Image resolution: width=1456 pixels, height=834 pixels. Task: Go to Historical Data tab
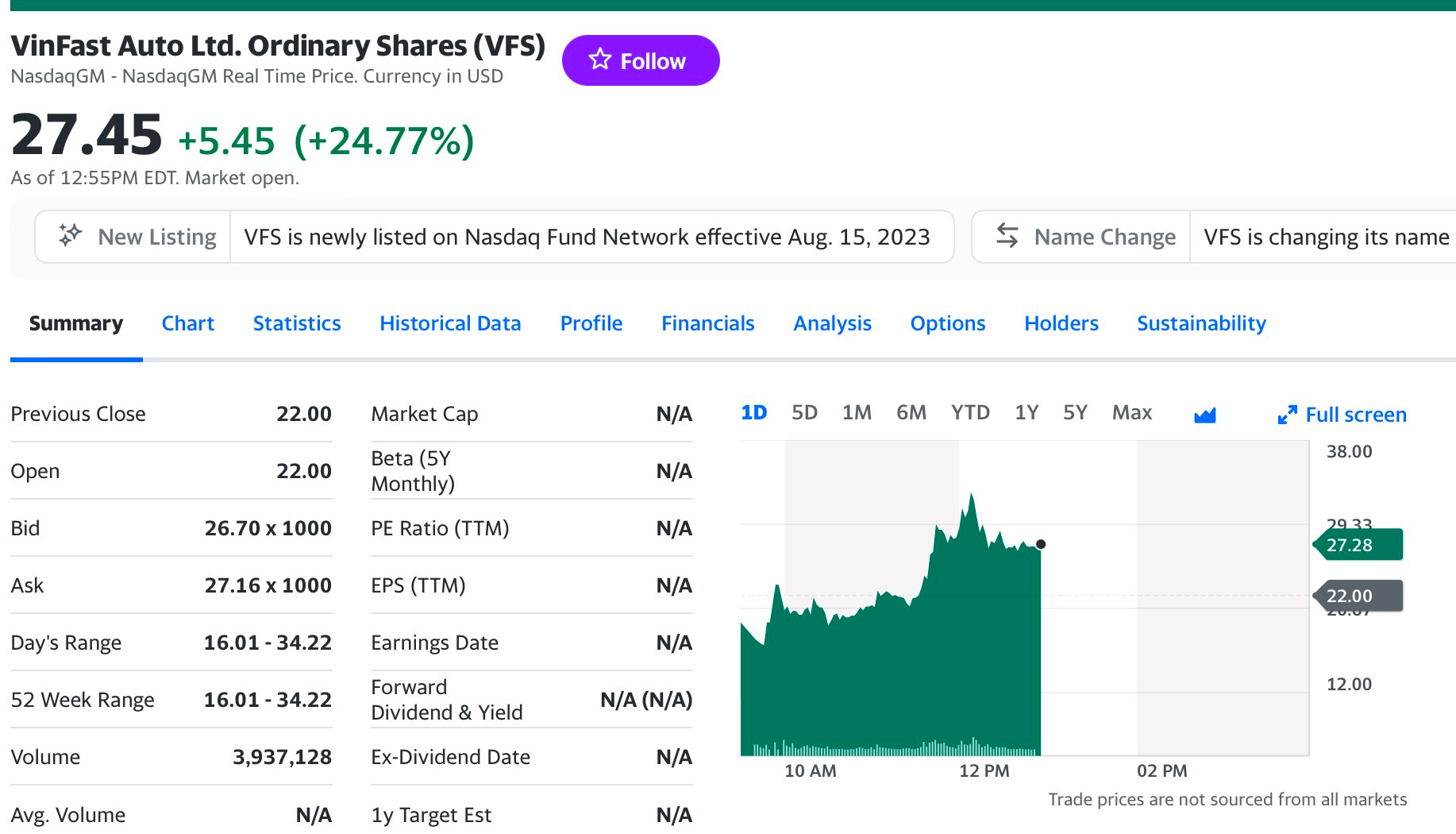pos(450,323)
